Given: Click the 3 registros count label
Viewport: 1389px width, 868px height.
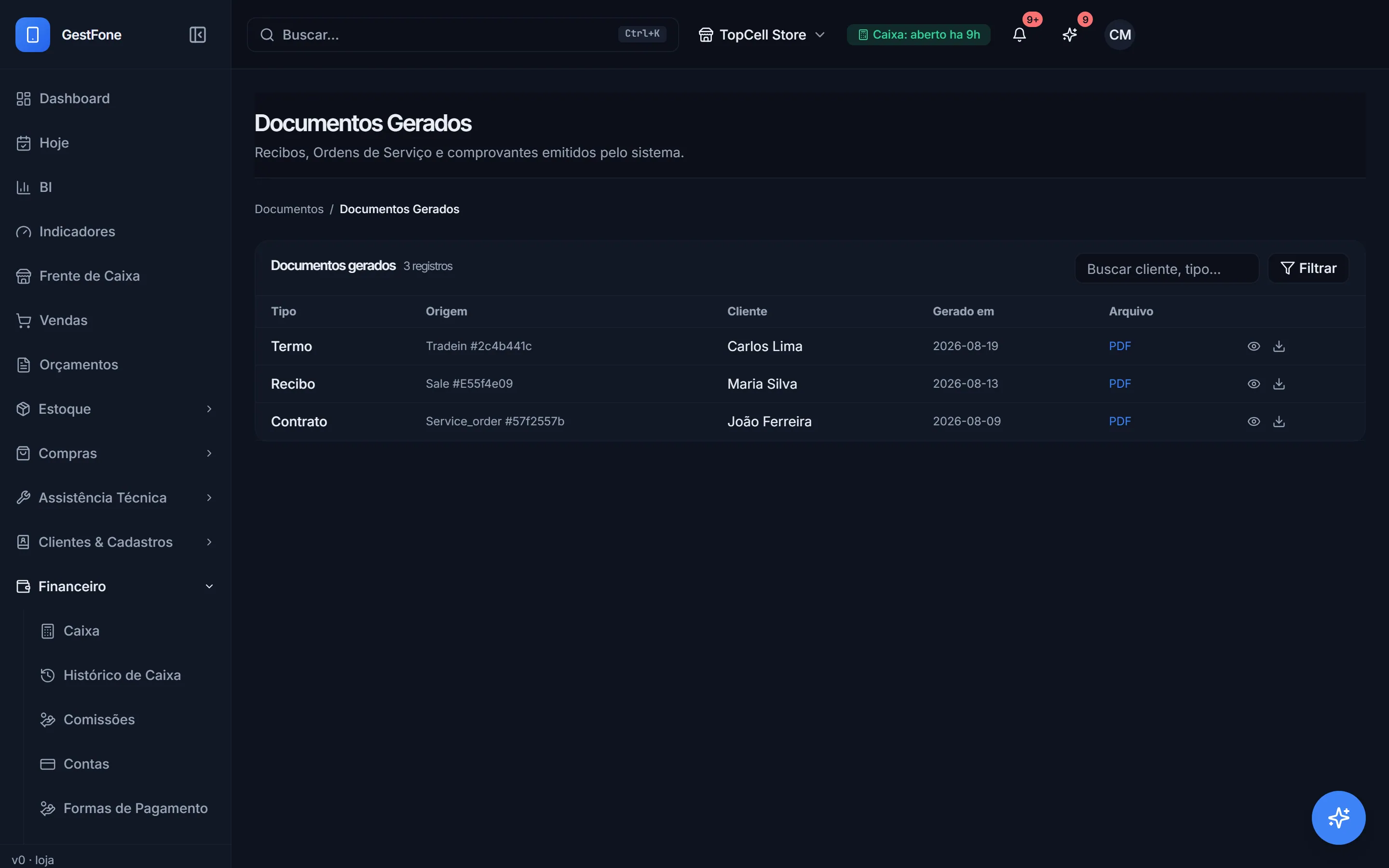Looking at the screenshot, I should coord(428,266).
